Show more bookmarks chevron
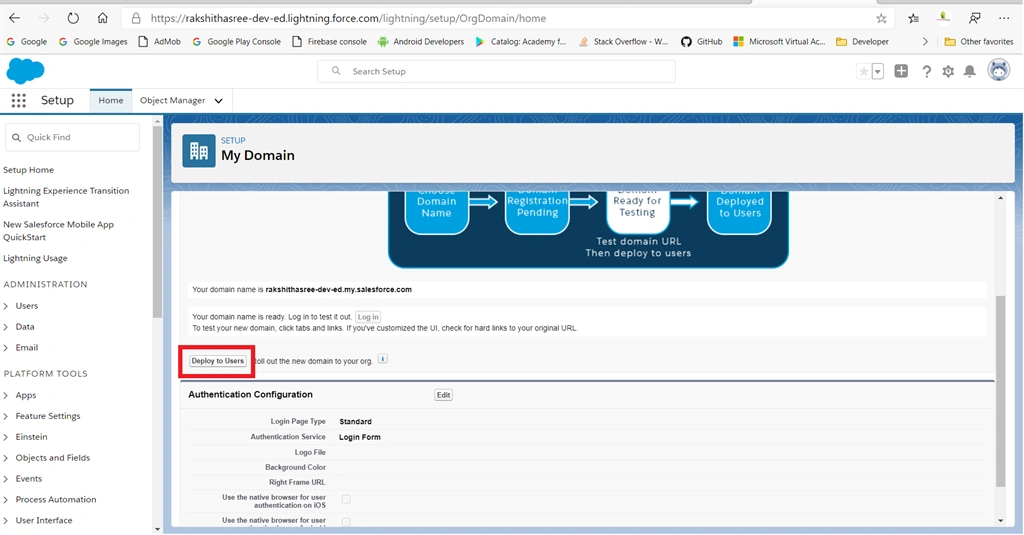Screen dimensions: 1024x535 pyautogui.click(x=925, y=41)
